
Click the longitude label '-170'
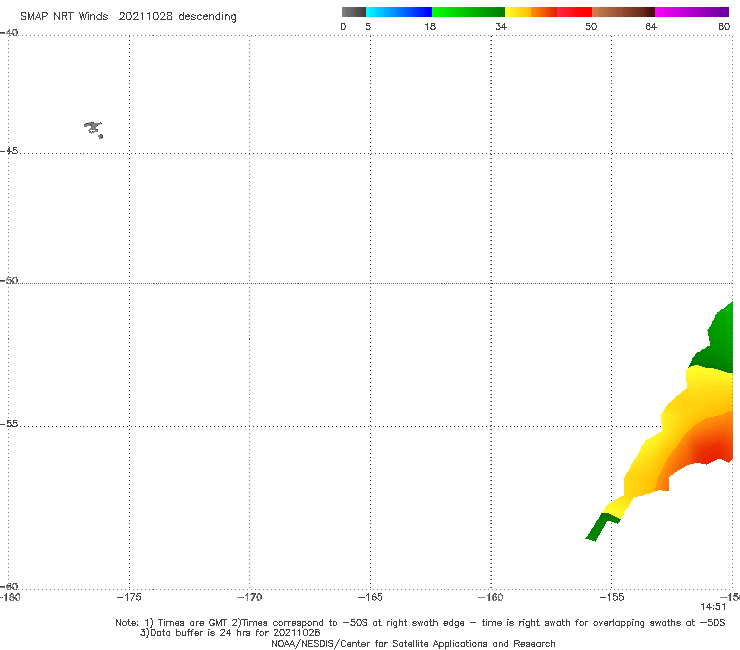coord(249,597)
